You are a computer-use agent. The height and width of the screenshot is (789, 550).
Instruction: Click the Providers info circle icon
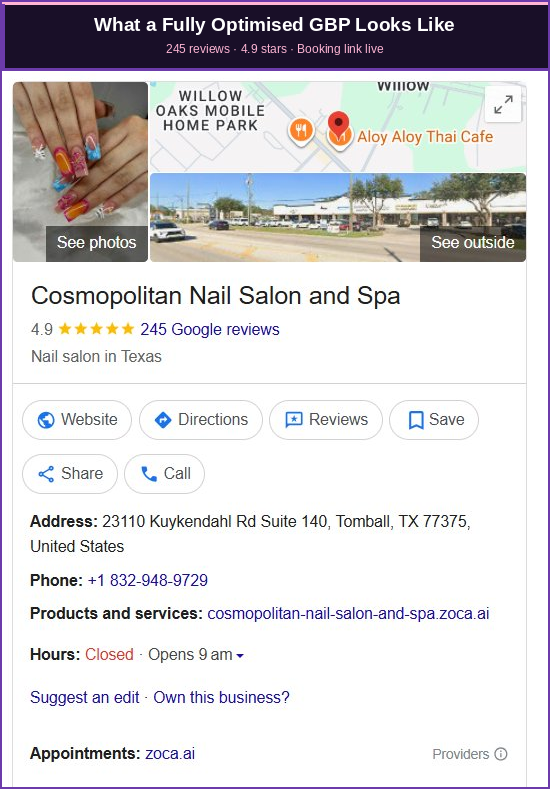point(501,754)
